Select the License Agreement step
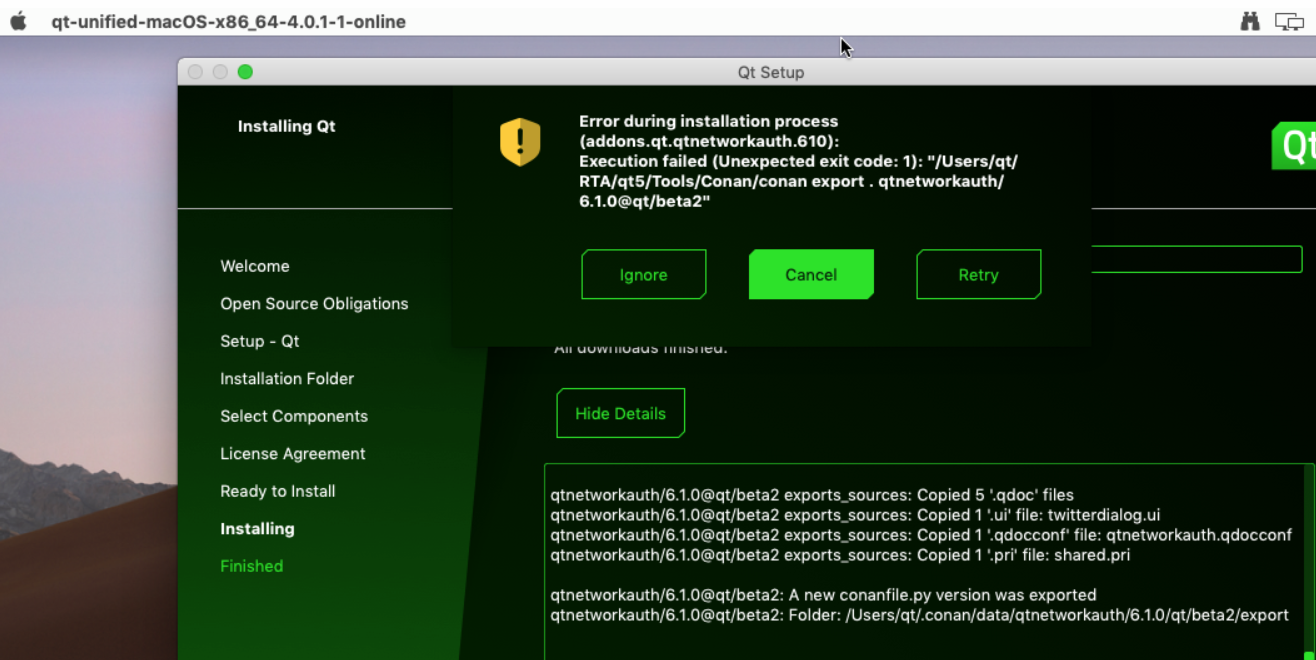The height and width of the screenshot is (660, 1316). (293, 454)
